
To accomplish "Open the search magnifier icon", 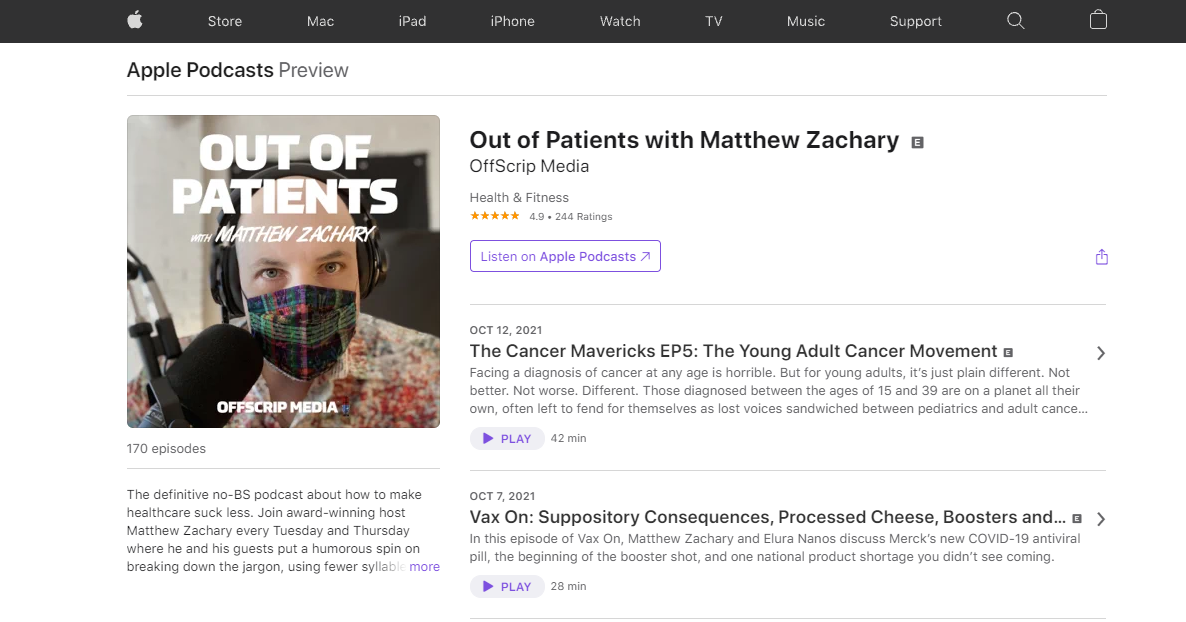I will tap(1016, 21).
